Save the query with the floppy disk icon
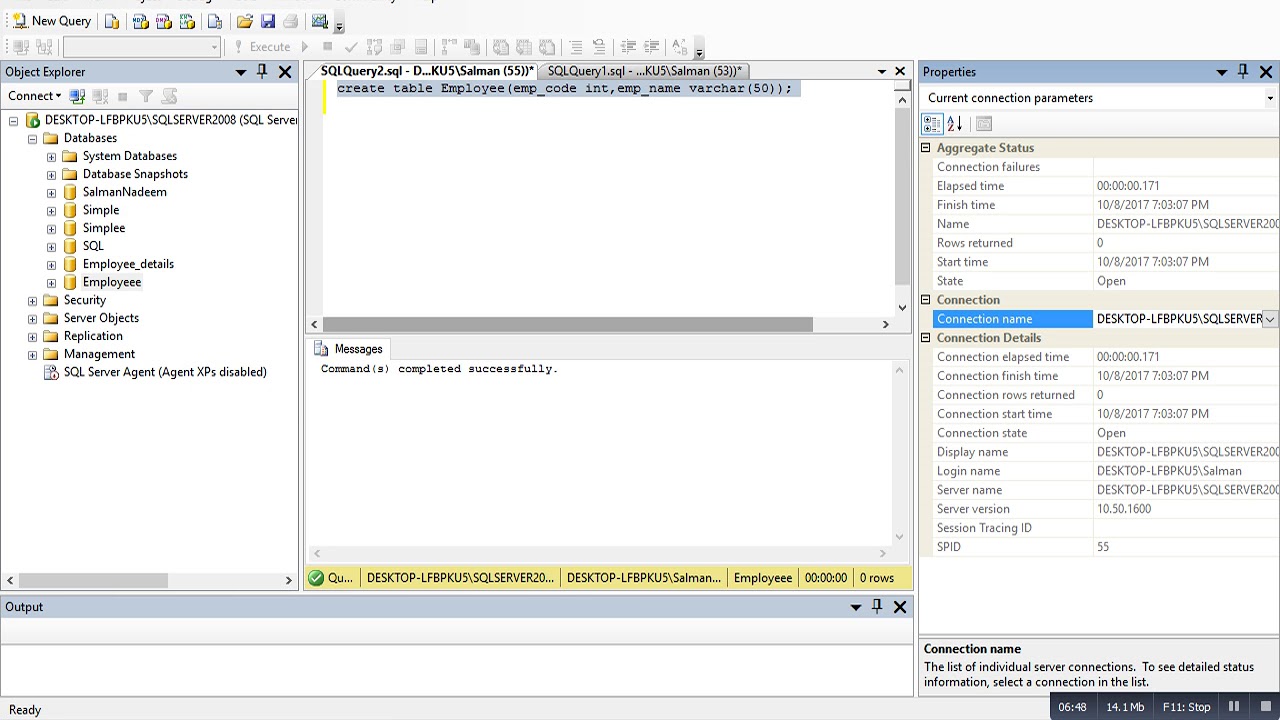 (267, 21)
